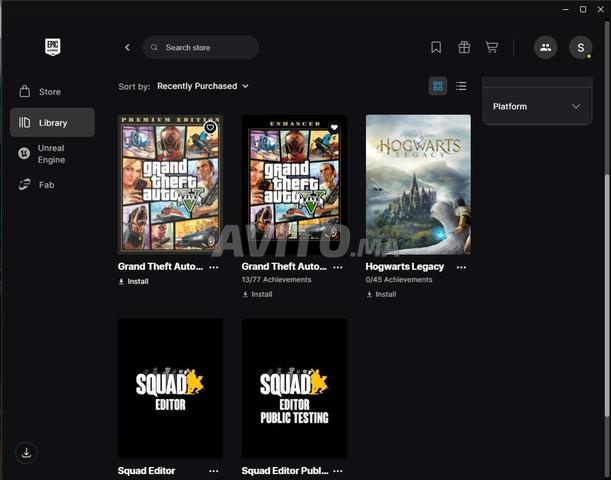This screenshot has height=480, width=611.
Task: Open GTA V Premium Edition cover art
Action: pyautogui.click(x=170, y=185)
